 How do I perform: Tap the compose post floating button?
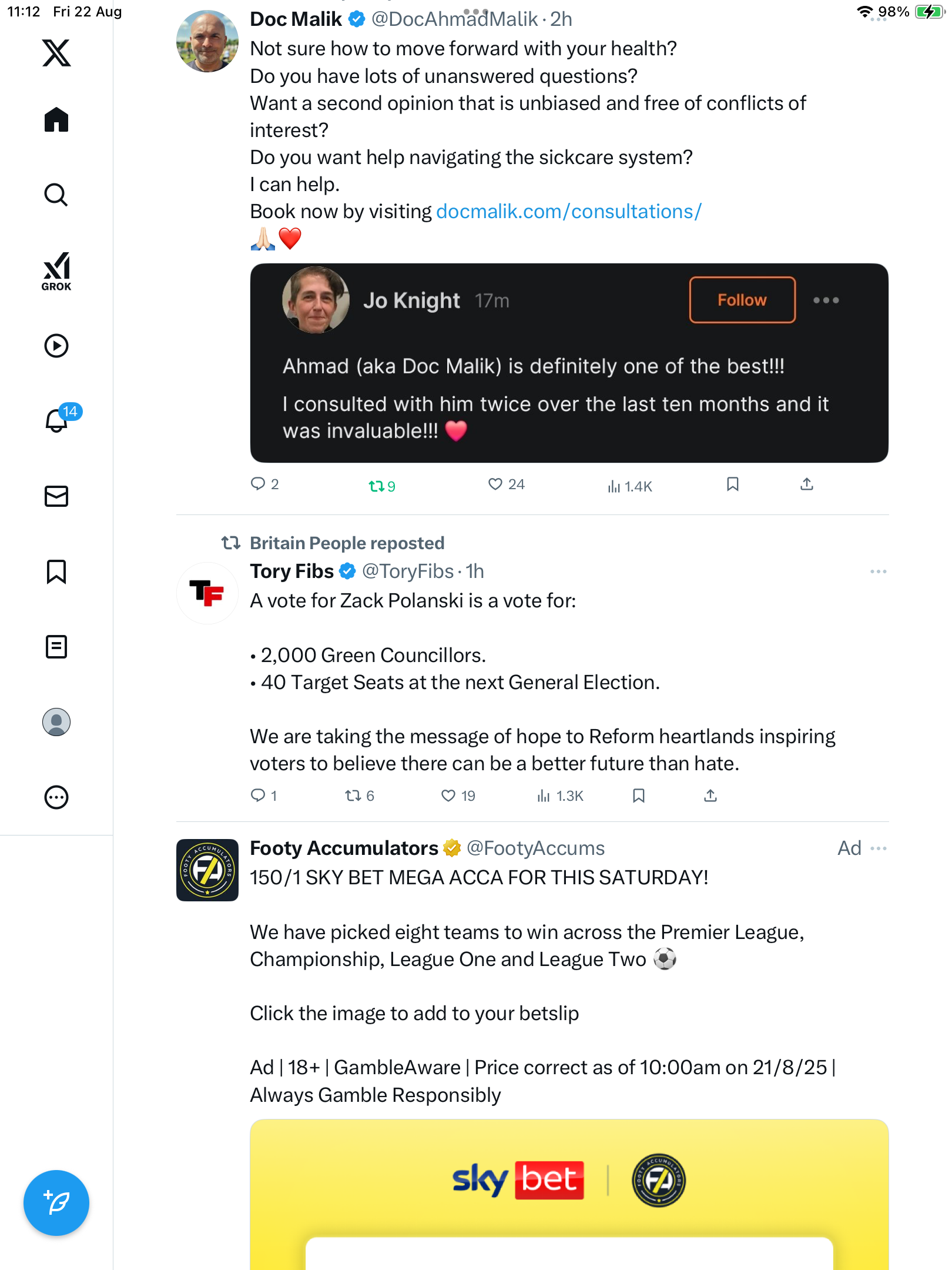click(x=56, y=1203)
